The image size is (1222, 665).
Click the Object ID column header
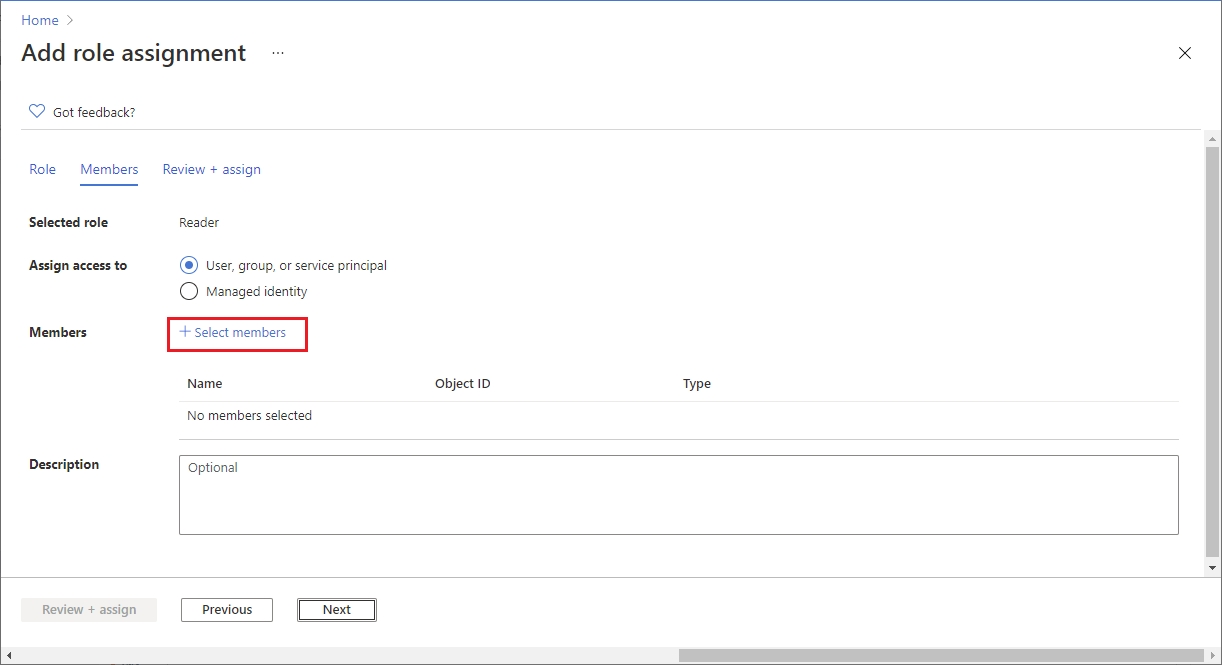462,384
